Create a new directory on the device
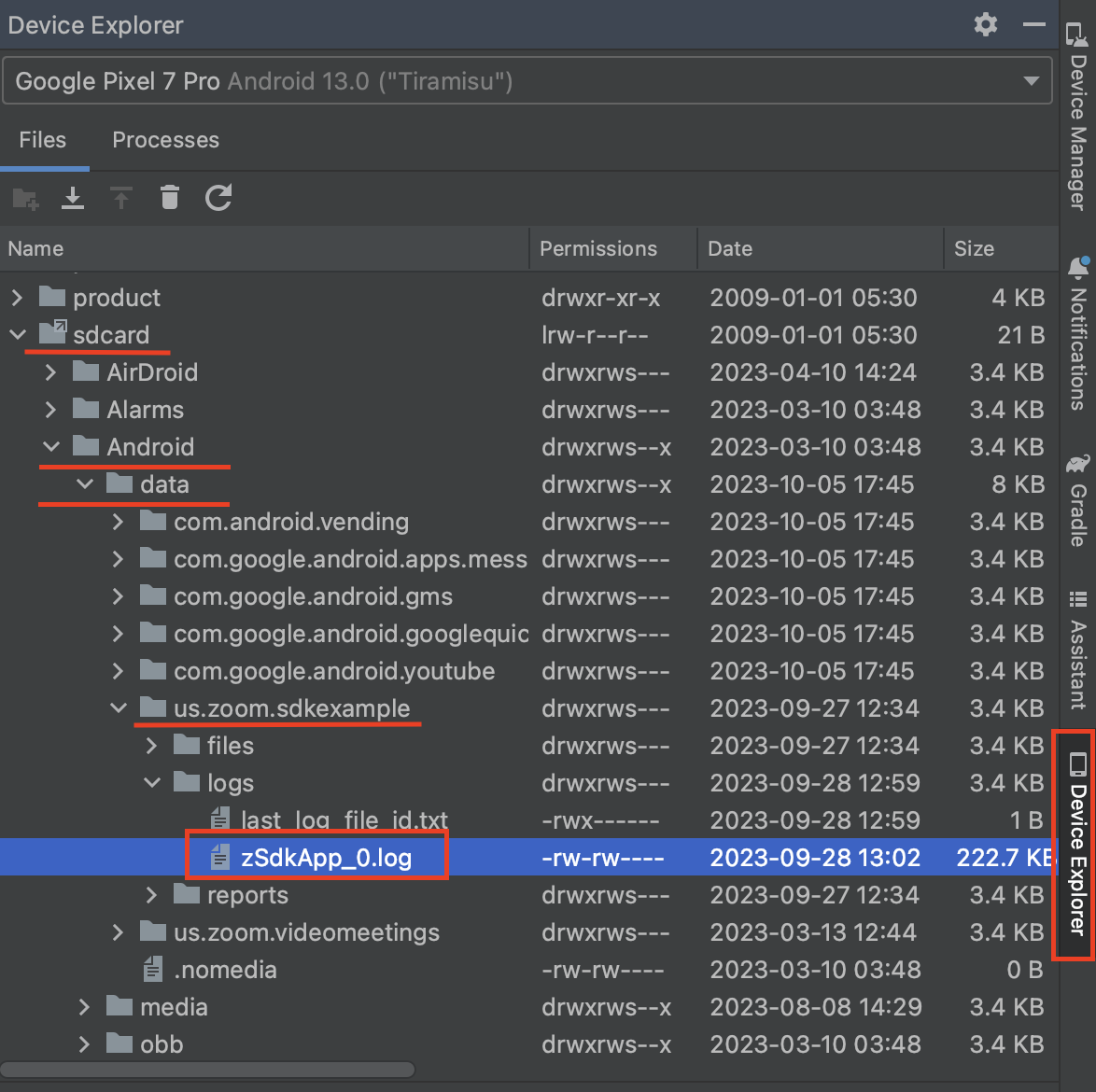The width and height of the screenshot is (1096, 1092). click(x=25, y=198)
